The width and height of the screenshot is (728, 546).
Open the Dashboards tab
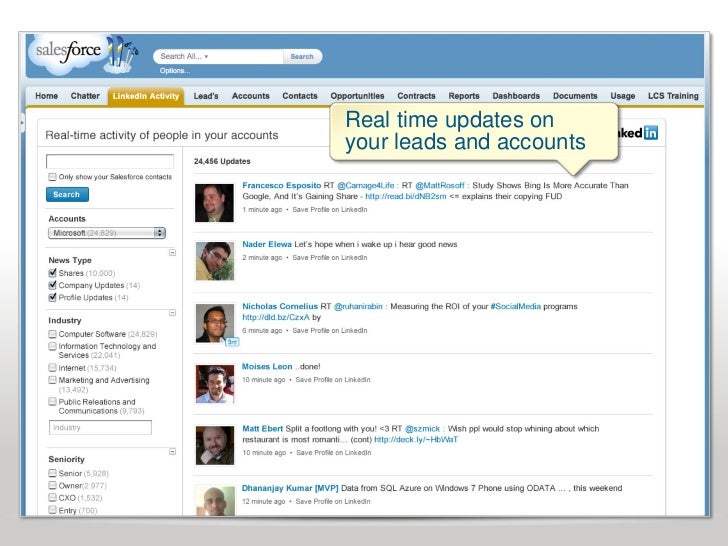(x=516, y=96)
